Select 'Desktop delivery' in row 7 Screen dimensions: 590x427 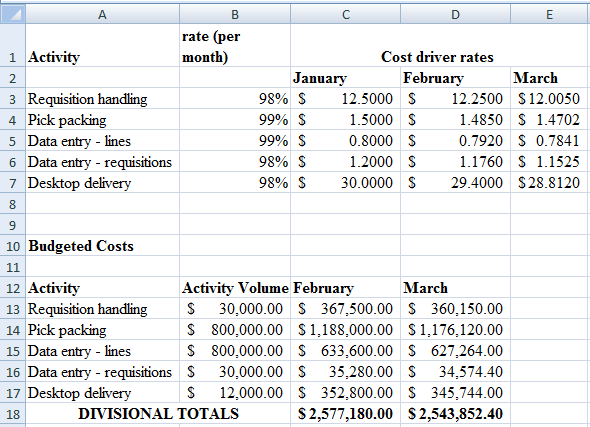(x=102, y=182)
